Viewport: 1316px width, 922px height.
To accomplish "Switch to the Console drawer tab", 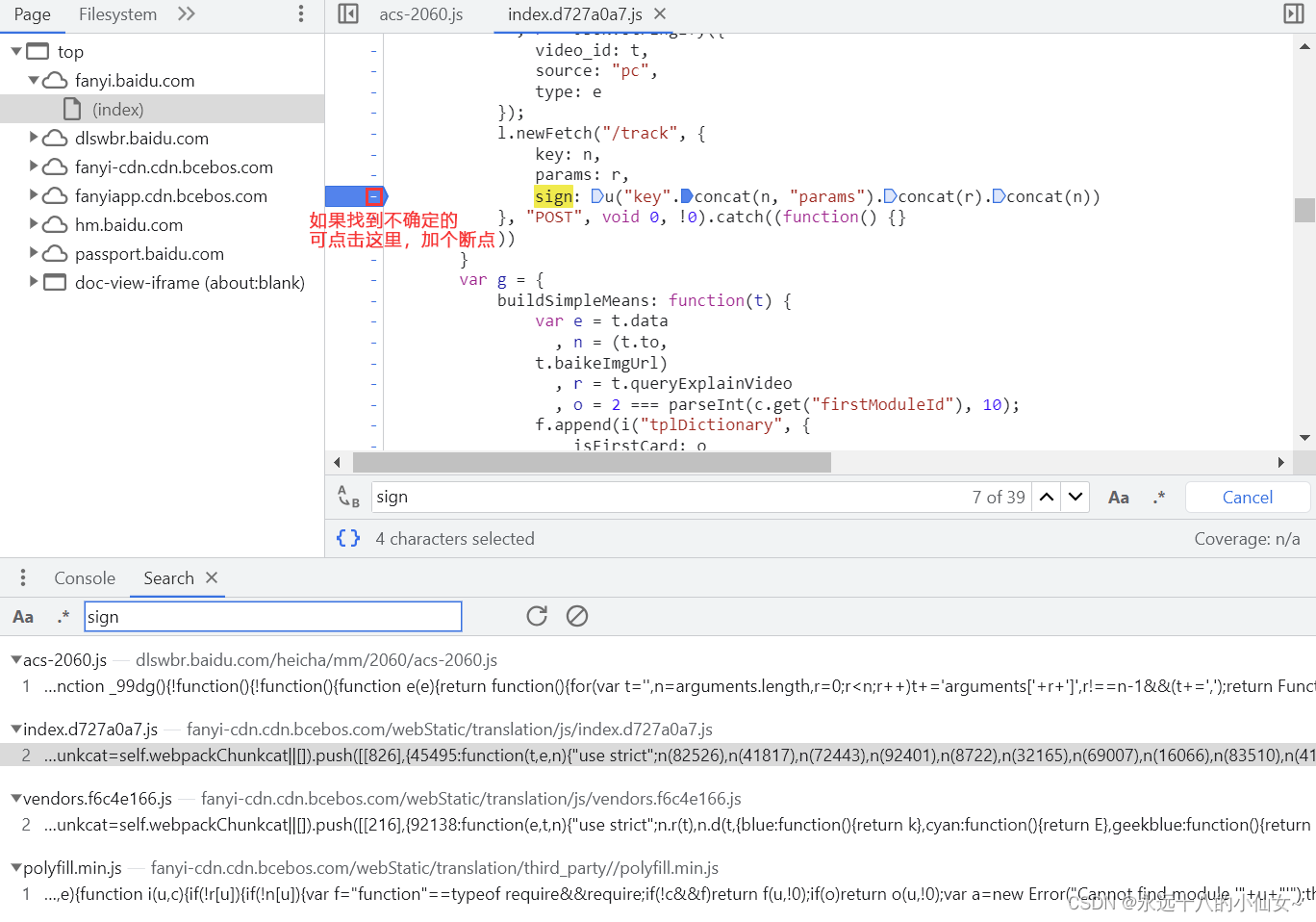I will coord(85,578).
